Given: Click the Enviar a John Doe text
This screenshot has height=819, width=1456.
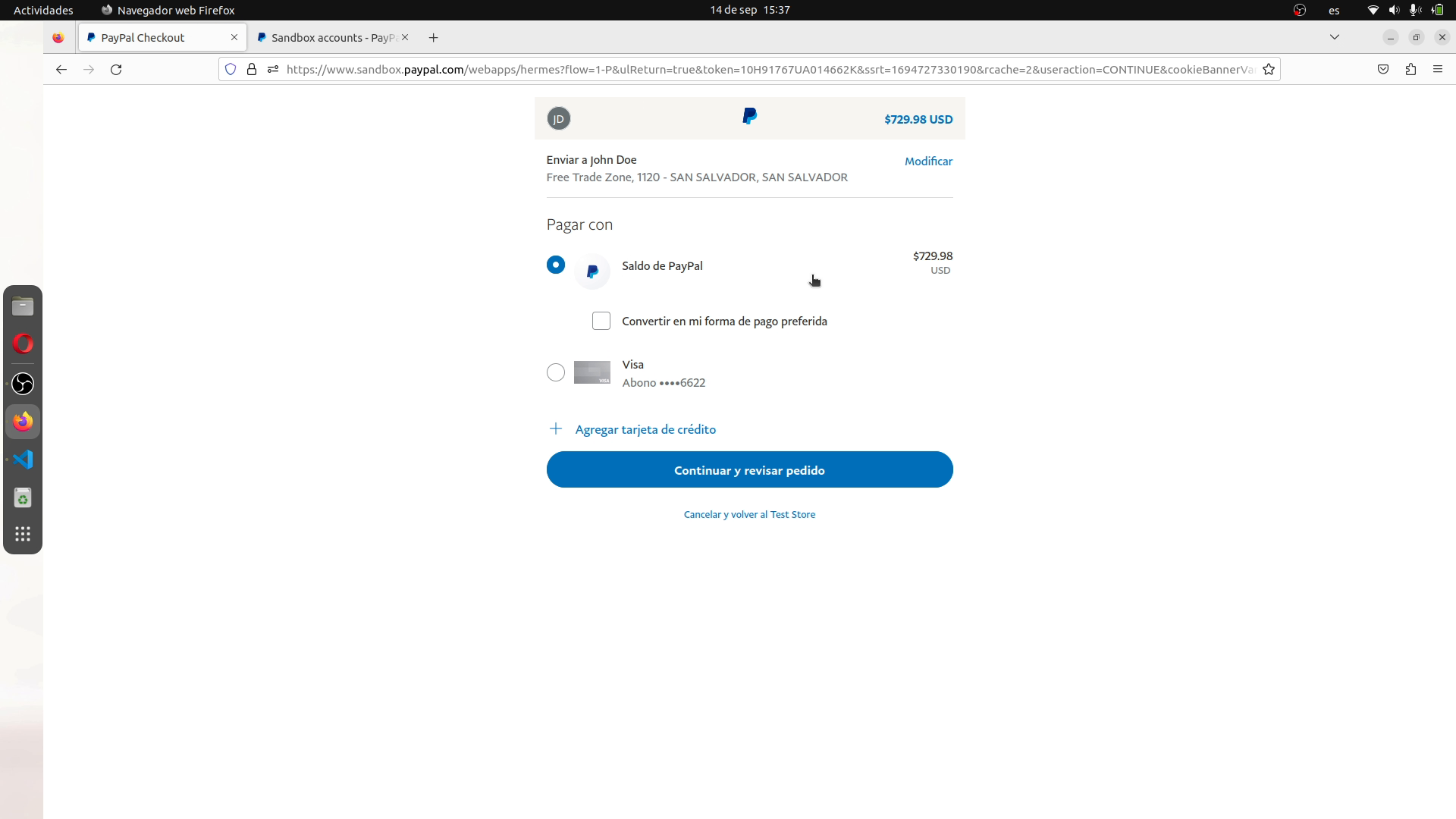Looking at the screenshot, I should (591, 159).
